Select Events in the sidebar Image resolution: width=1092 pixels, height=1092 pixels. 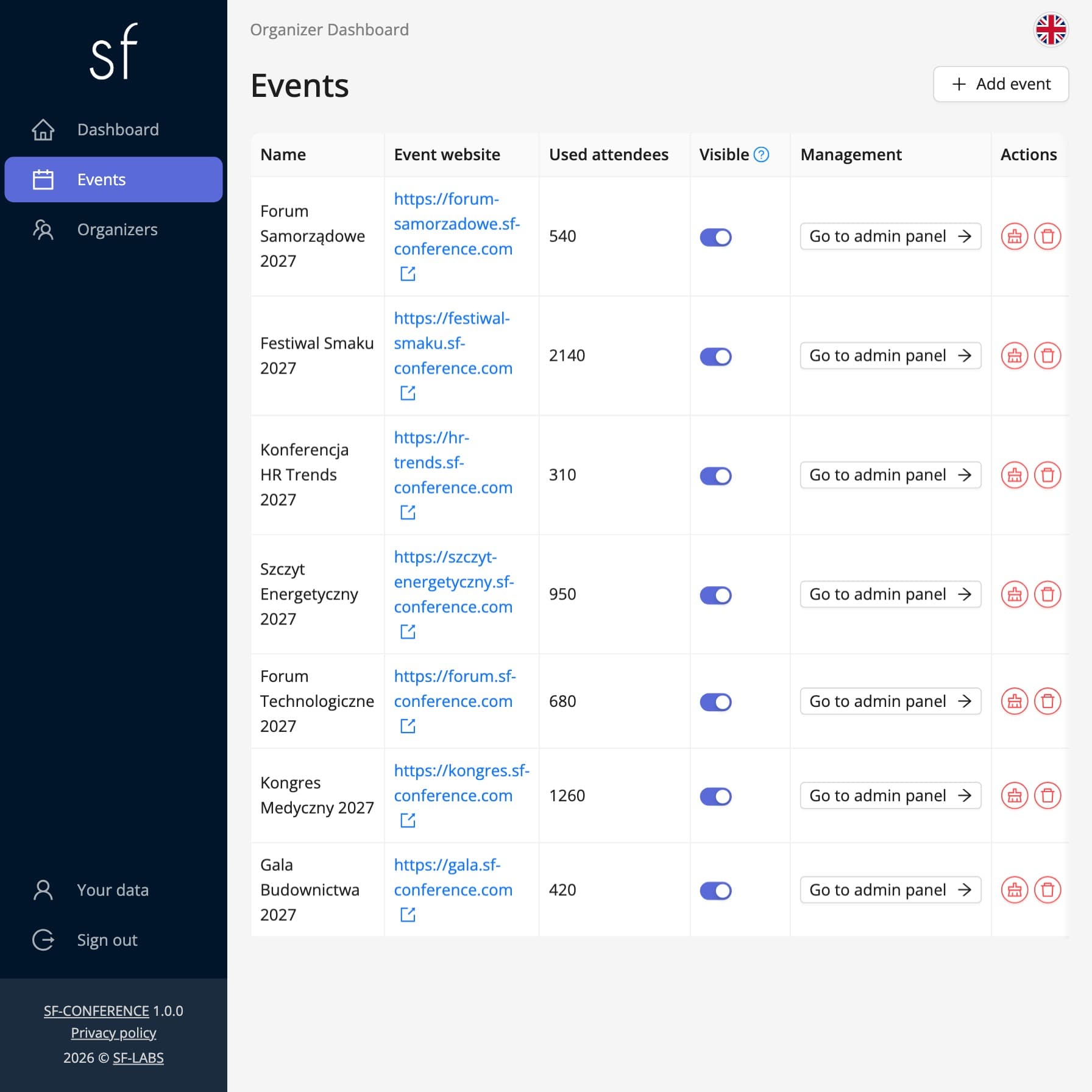point(113,180)
